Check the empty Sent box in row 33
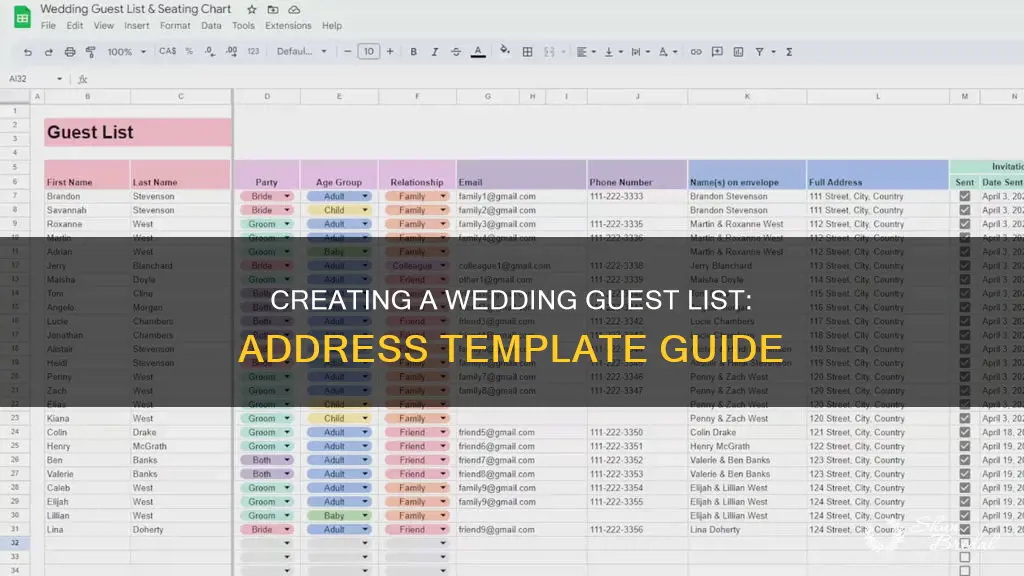Screen dimensions: 1024x576 965,557
